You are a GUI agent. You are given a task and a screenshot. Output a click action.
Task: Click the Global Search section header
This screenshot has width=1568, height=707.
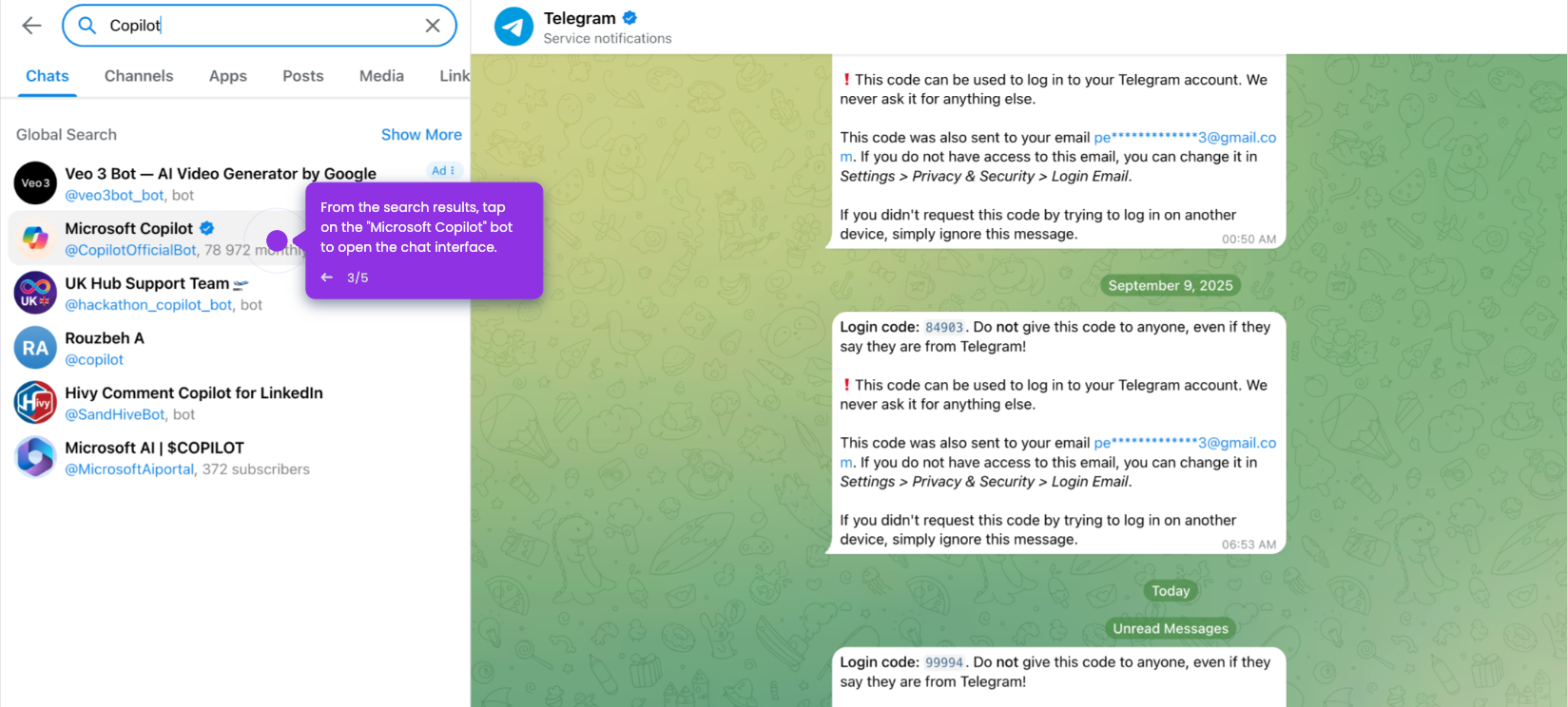click(x=67, y=135)
